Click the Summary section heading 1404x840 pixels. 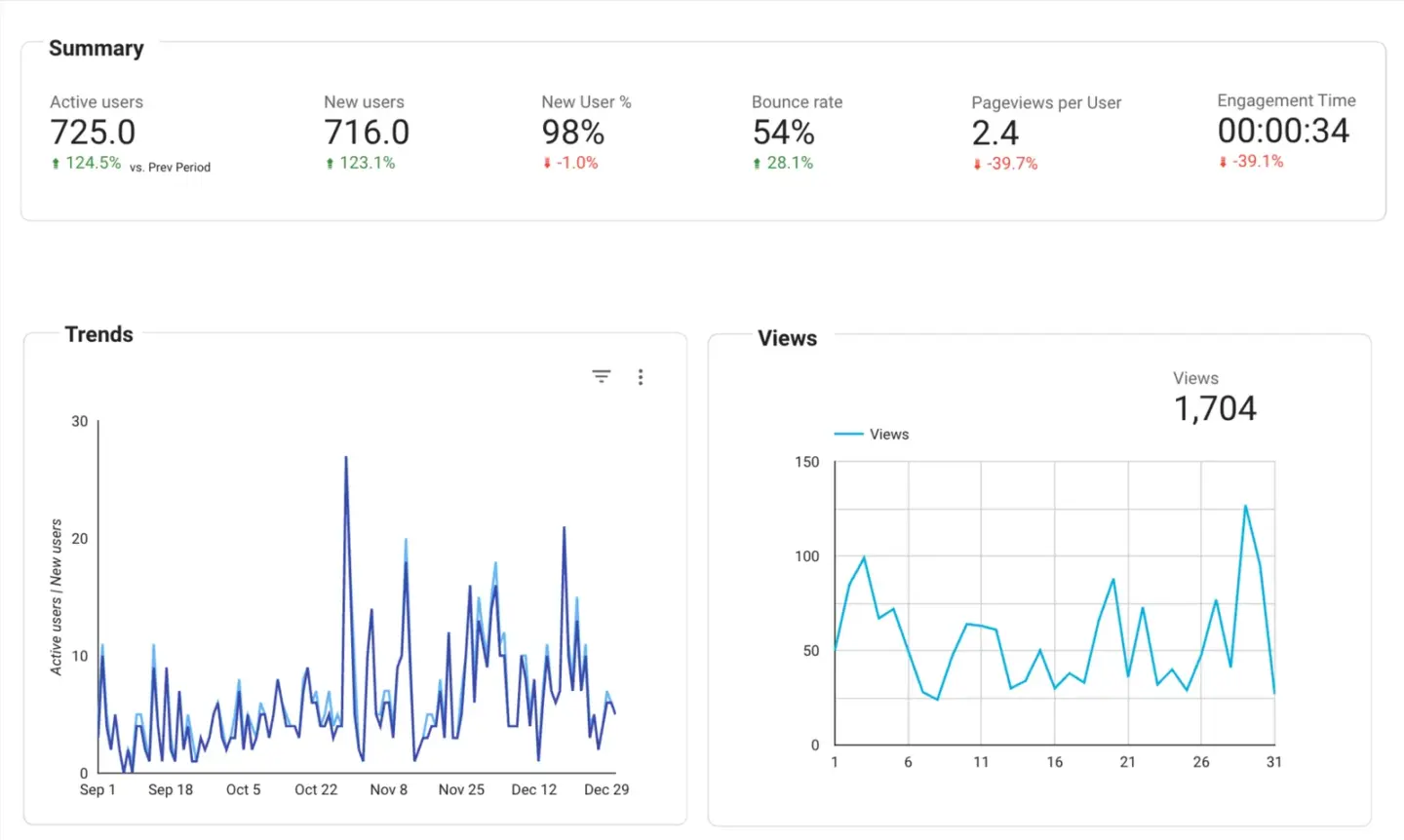tap(97, 49)
